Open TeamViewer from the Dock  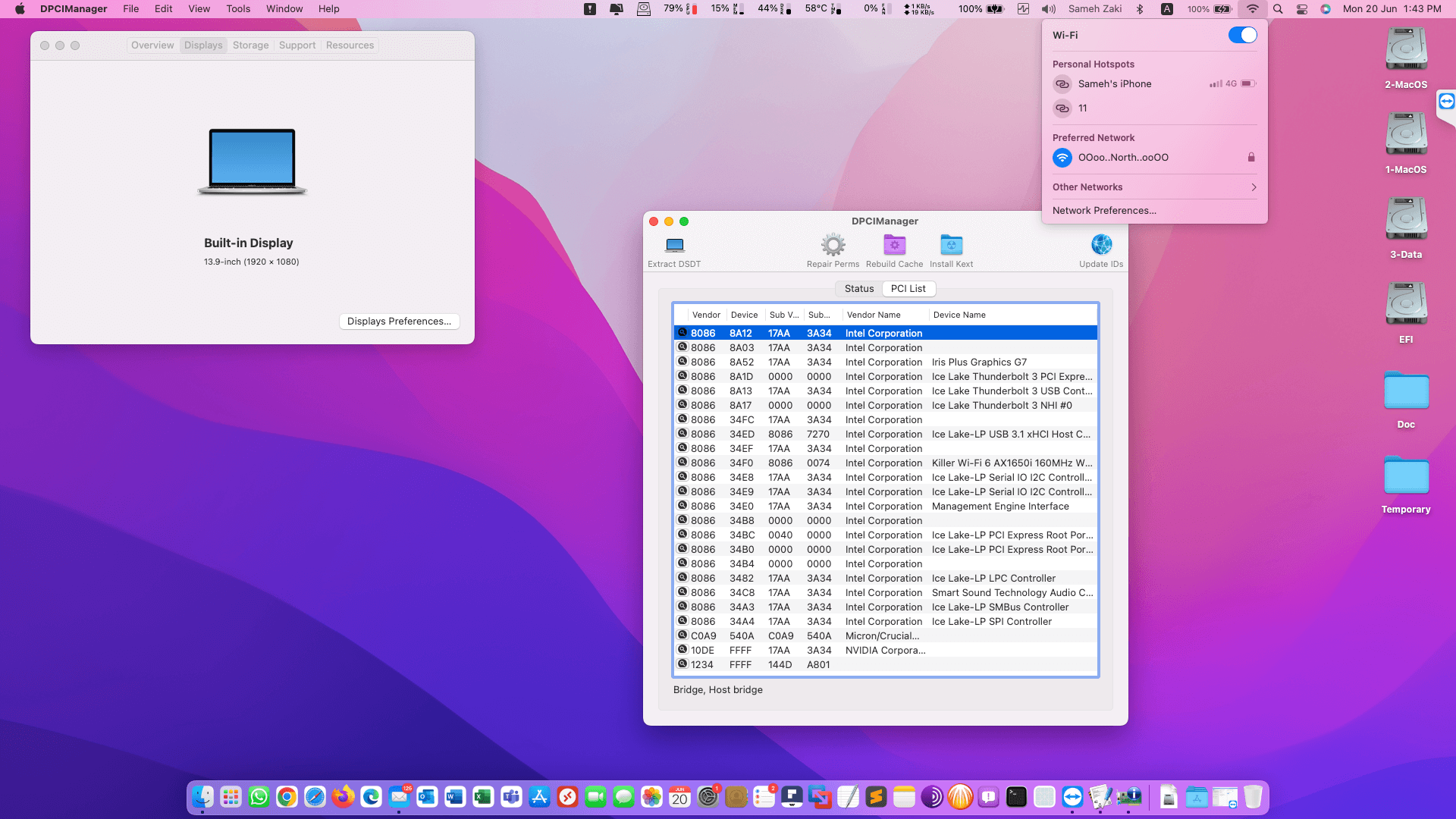1072,797
